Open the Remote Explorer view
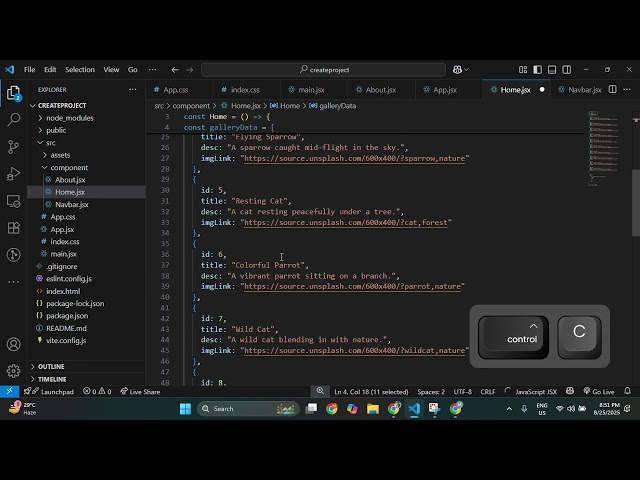Image resolution: width=640 pixels, height=480 pixels. click(13, 201)
